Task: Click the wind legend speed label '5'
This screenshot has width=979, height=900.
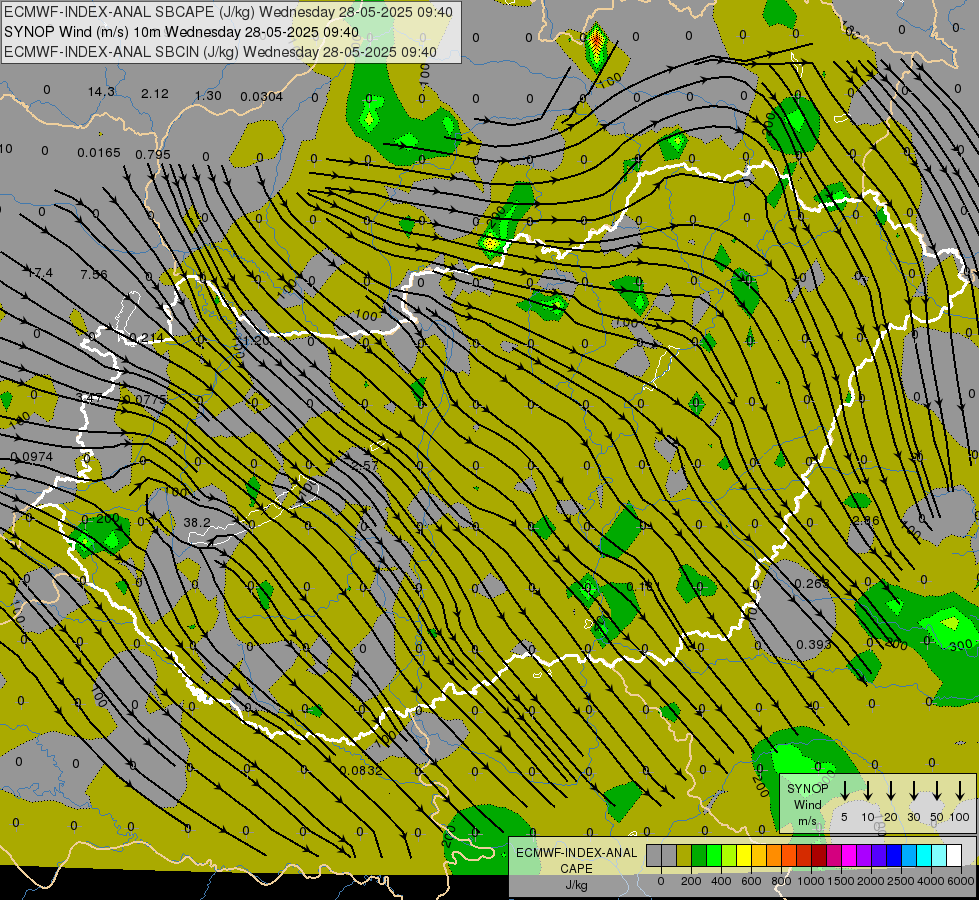Action: point(844,817)
